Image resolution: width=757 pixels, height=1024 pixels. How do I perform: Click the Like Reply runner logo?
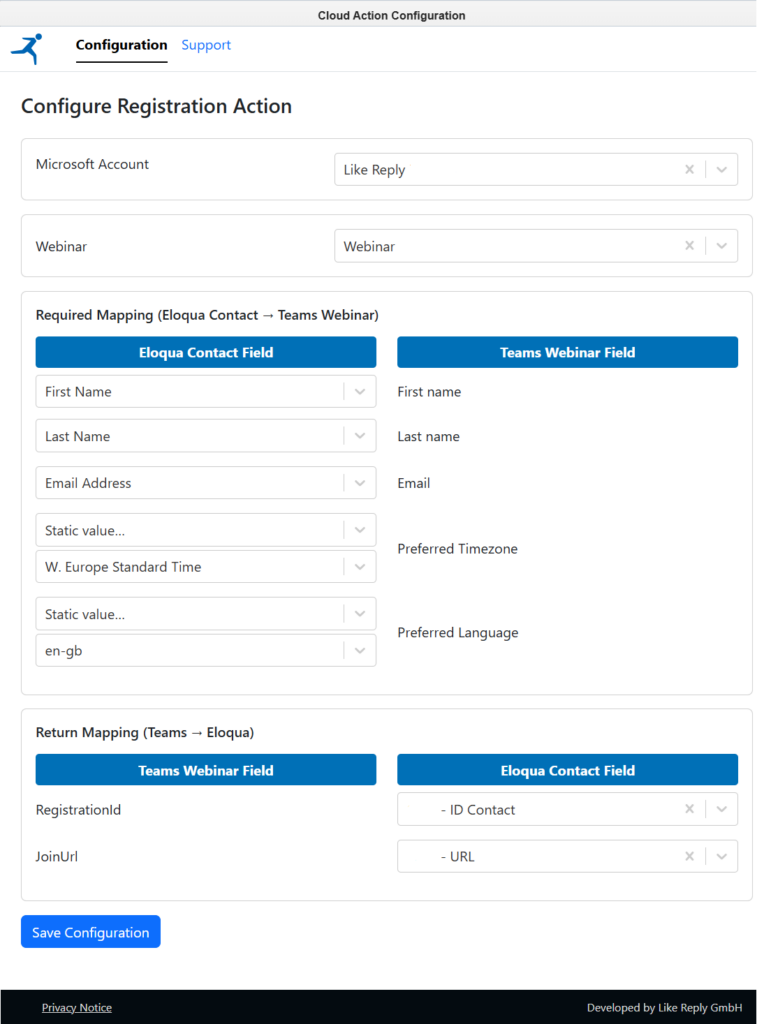coord(27,47)
